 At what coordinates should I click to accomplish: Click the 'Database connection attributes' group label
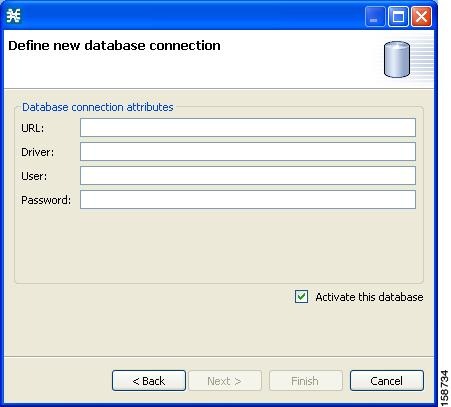[x=98, y=107]
